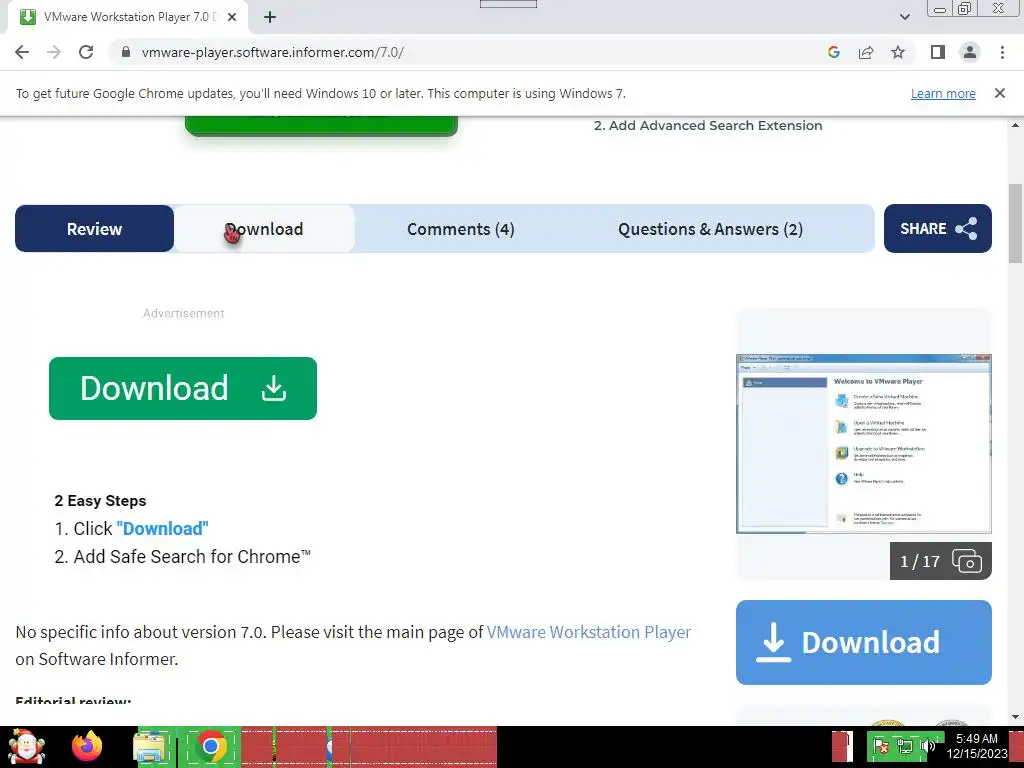Open the Santa start button
The image size is (1024, 768).
tap(26, 747)
